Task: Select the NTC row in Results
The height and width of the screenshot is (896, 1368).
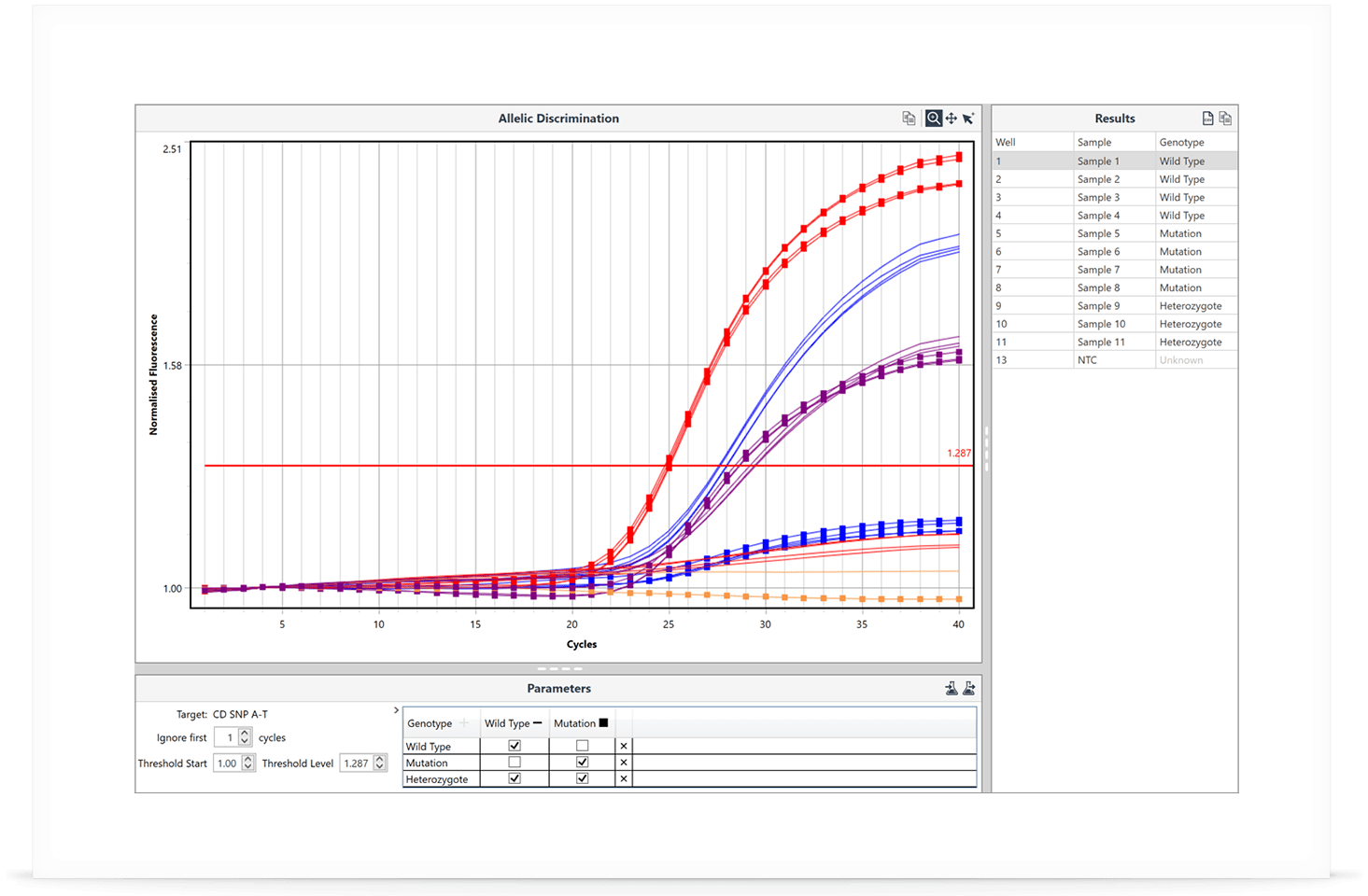Action: pyautogui.click(x=1087, y=360)
